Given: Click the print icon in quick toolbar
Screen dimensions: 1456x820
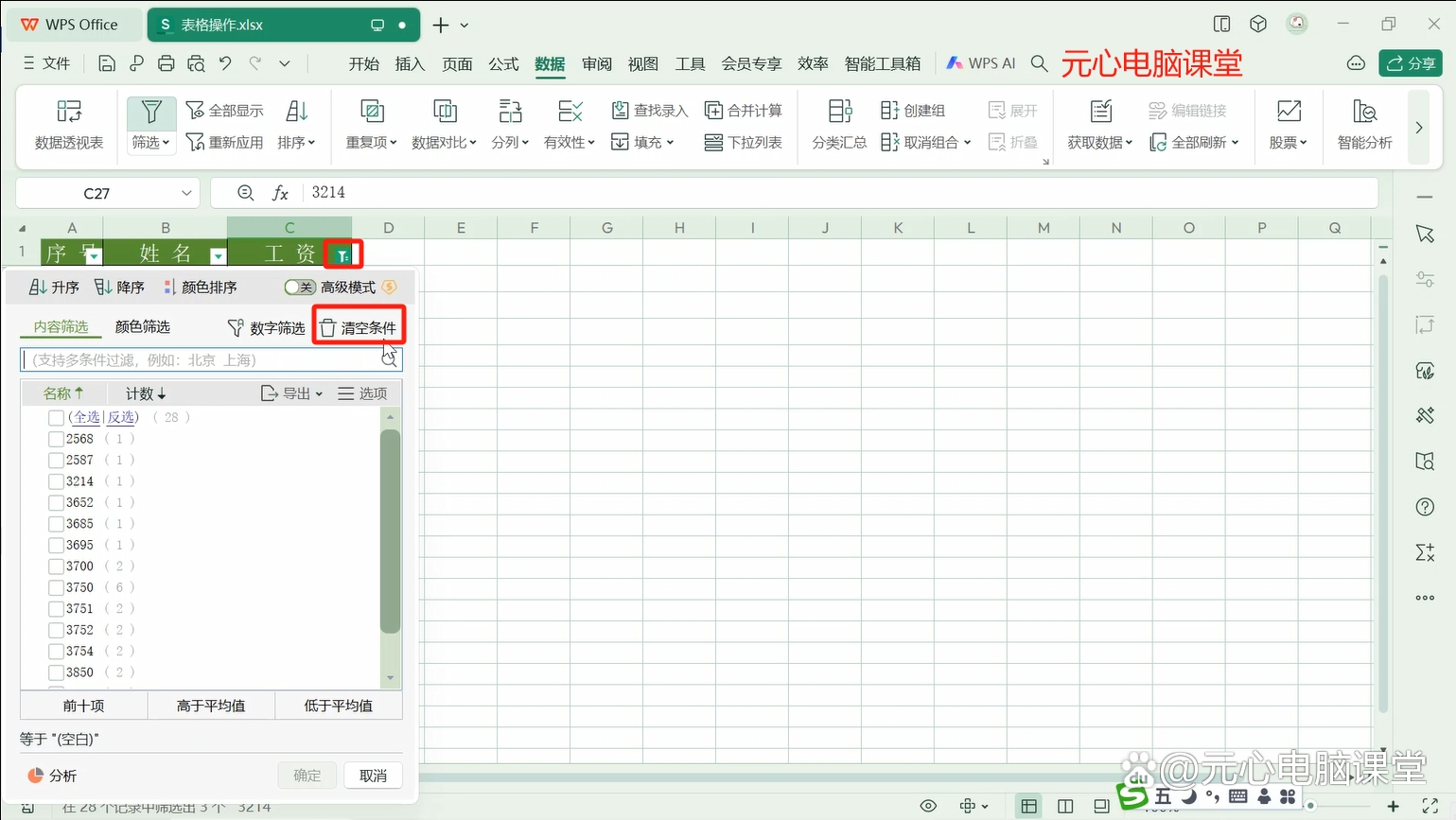Looking at the screenshot, I should coord(167,63).
